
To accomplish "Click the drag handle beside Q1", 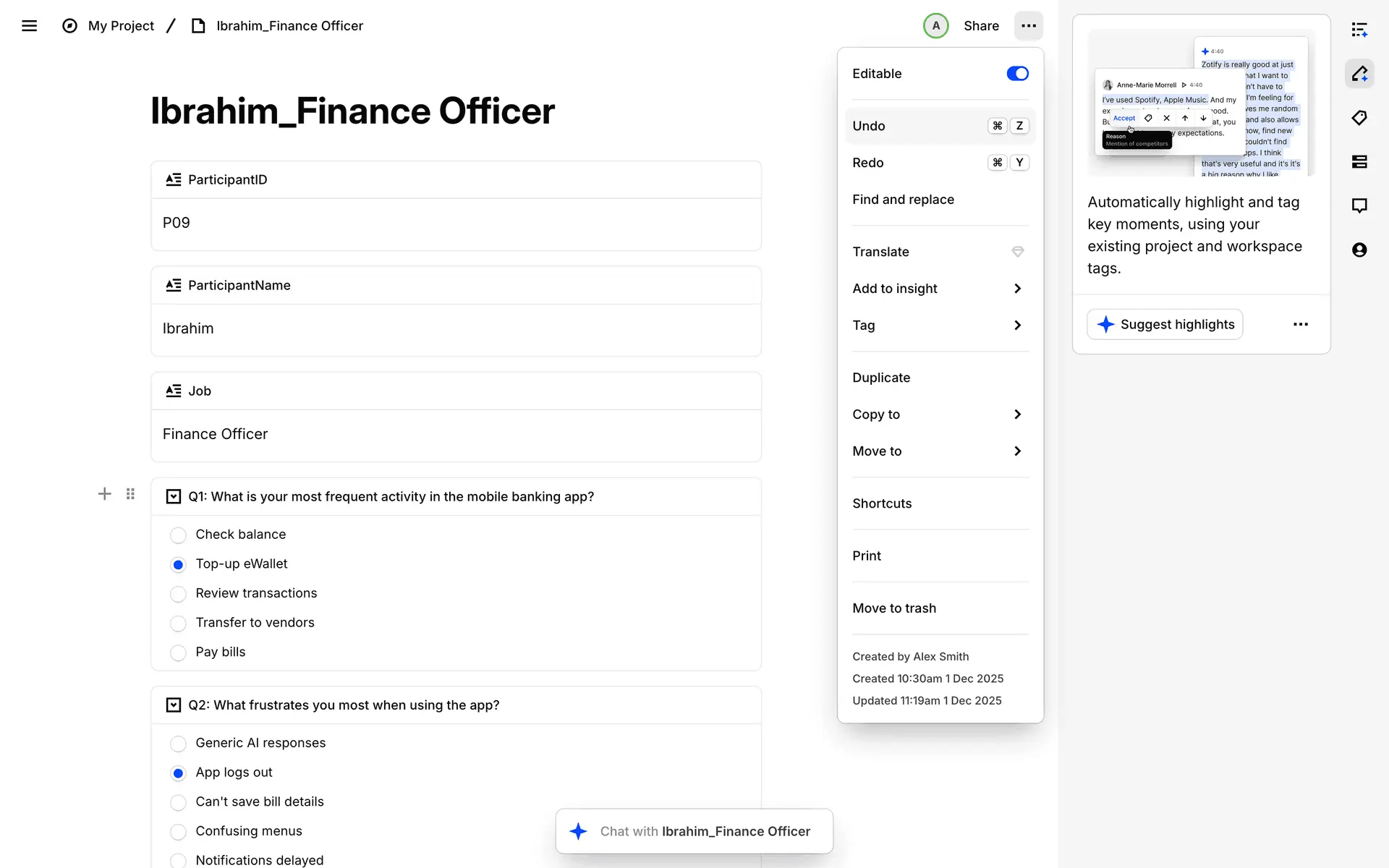I will pyautogui.click(x=130, y=494).
